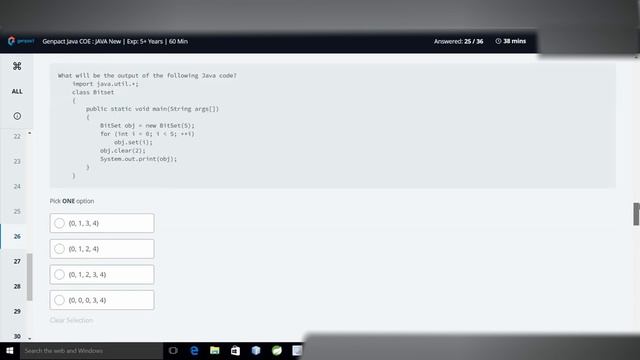Open the Windows Start menu
The height and width of the screenshot is (360, 640).
[10, 351]
